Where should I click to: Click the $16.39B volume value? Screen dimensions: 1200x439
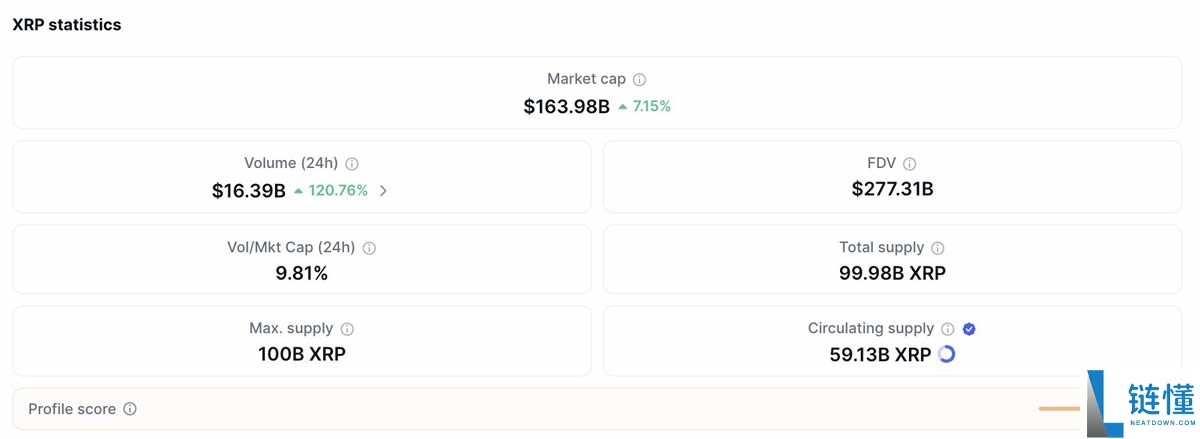pyautogui.click(x=248, y=191)
